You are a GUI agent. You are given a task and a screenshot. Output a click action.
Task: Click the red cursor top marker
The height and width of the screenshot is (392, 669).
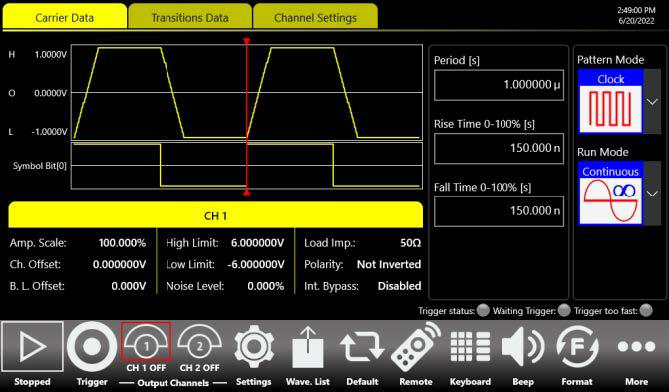247,41
